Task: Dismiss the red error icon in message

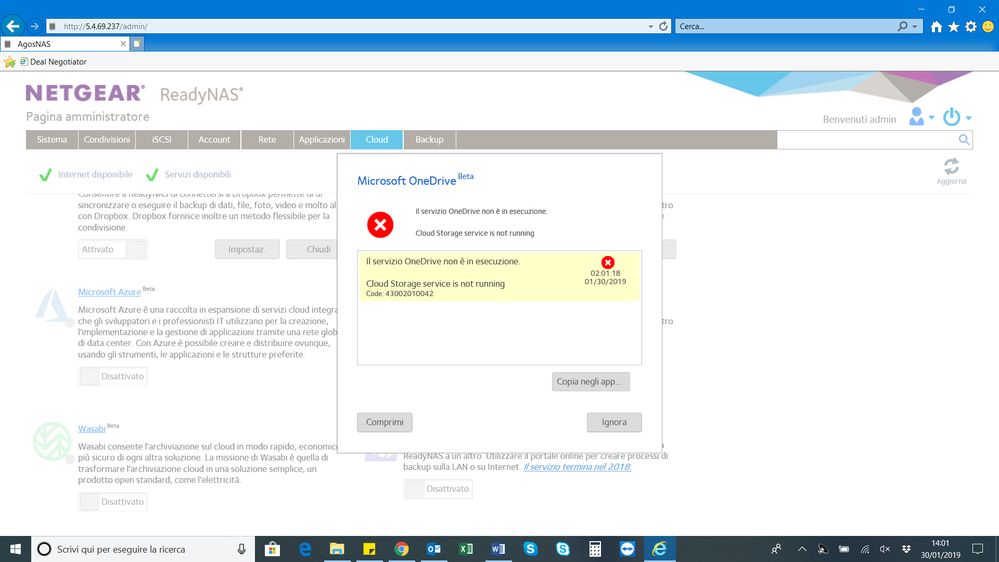Action: click(608, 262)
